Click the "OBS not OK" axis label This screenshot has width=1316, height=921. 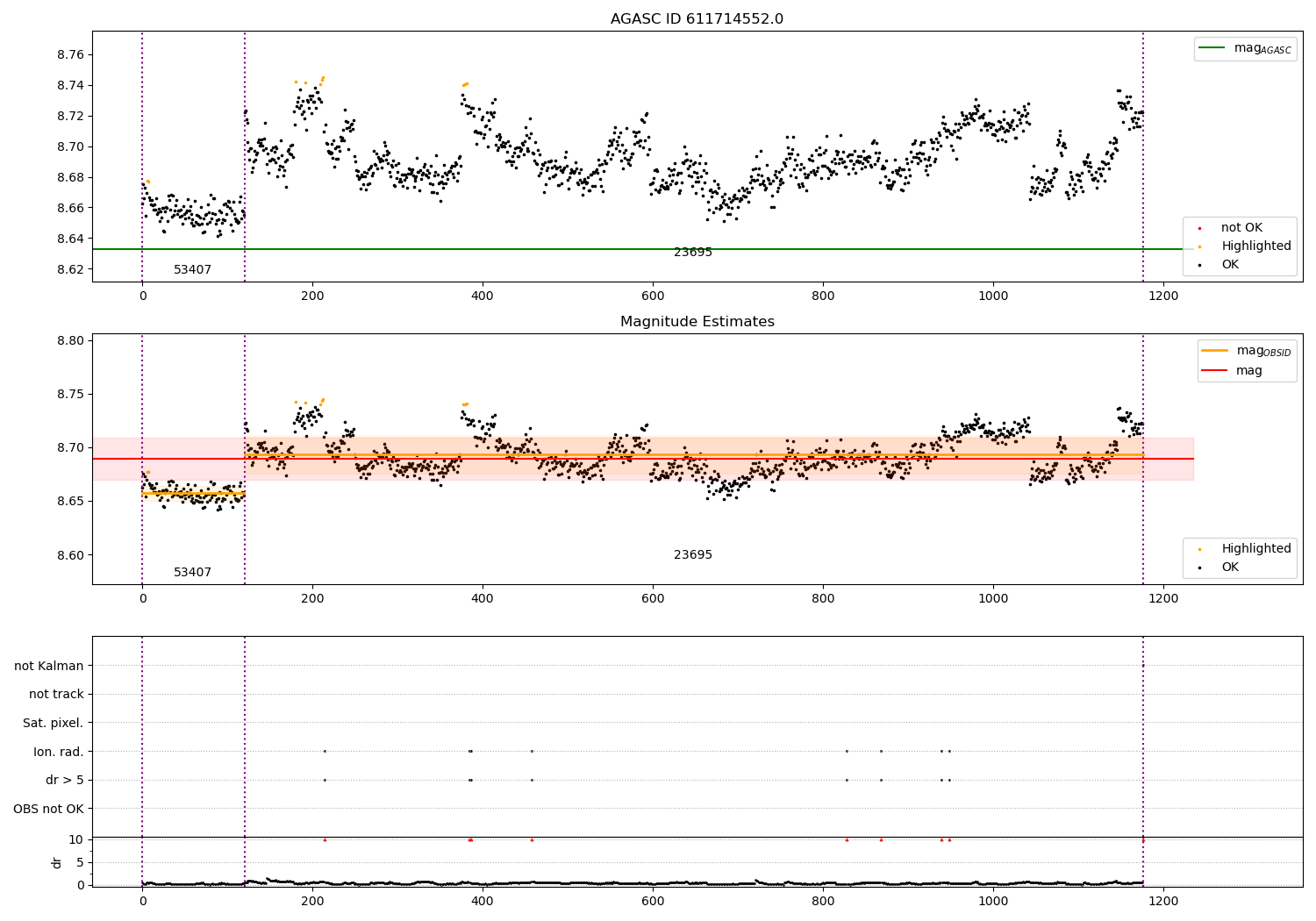[49, 809]
